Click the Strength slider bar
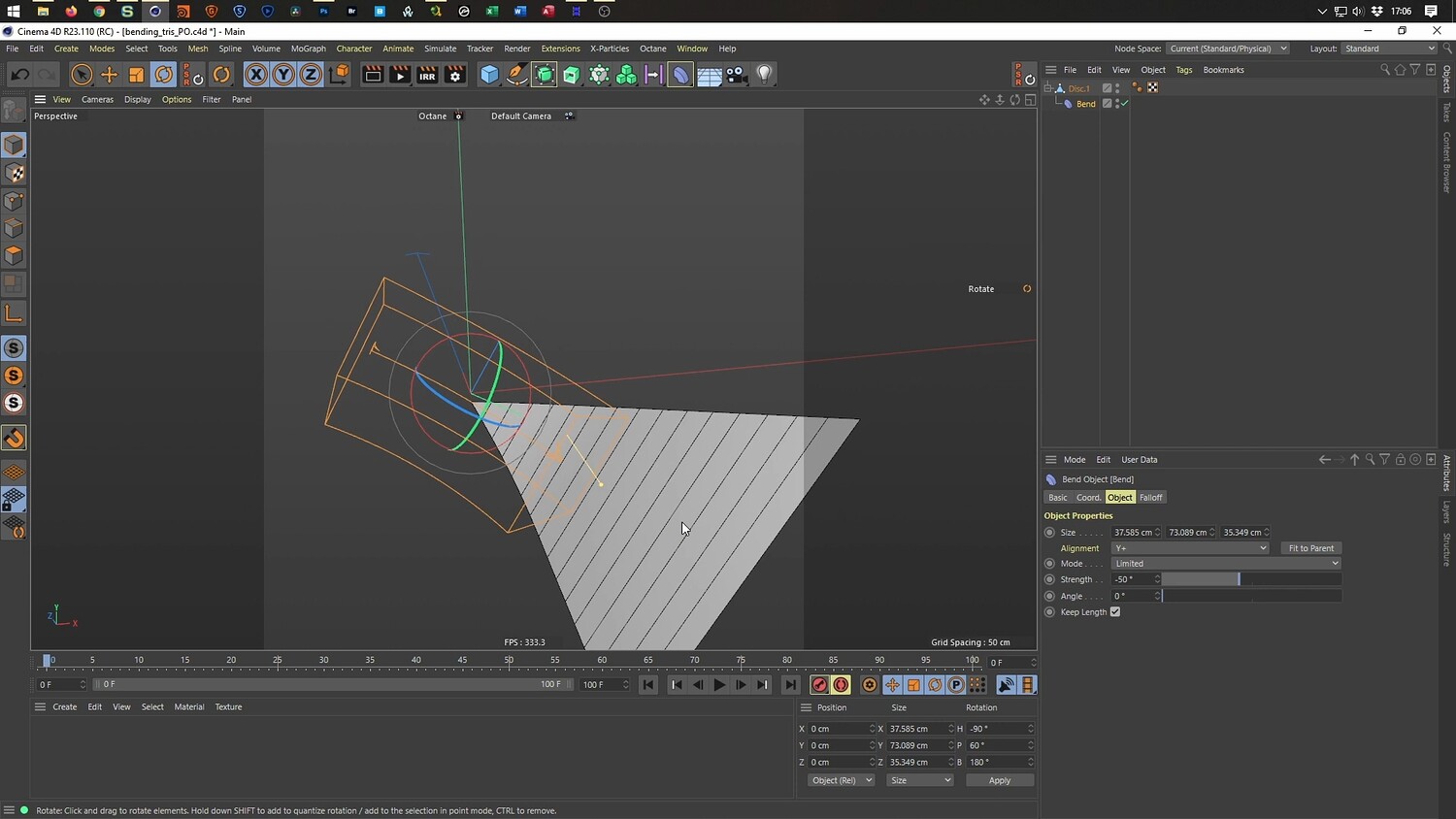 (x=1250, y=579)
